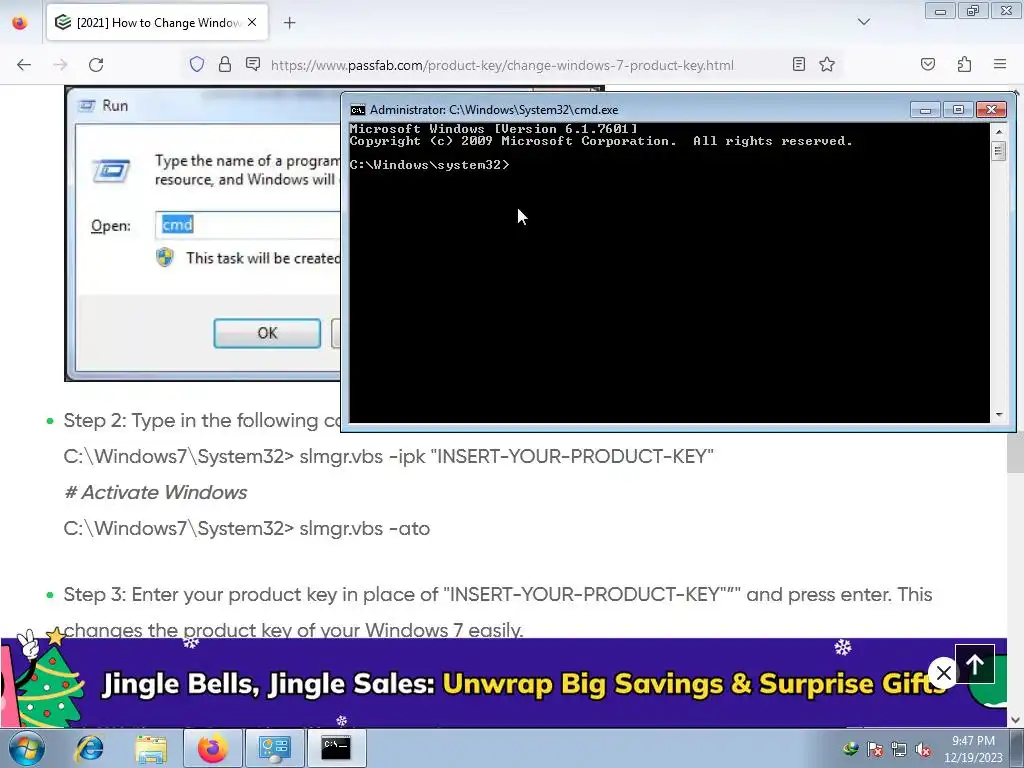
Task: Click the muted volume tray icon
Action: (x=923, y=749)
